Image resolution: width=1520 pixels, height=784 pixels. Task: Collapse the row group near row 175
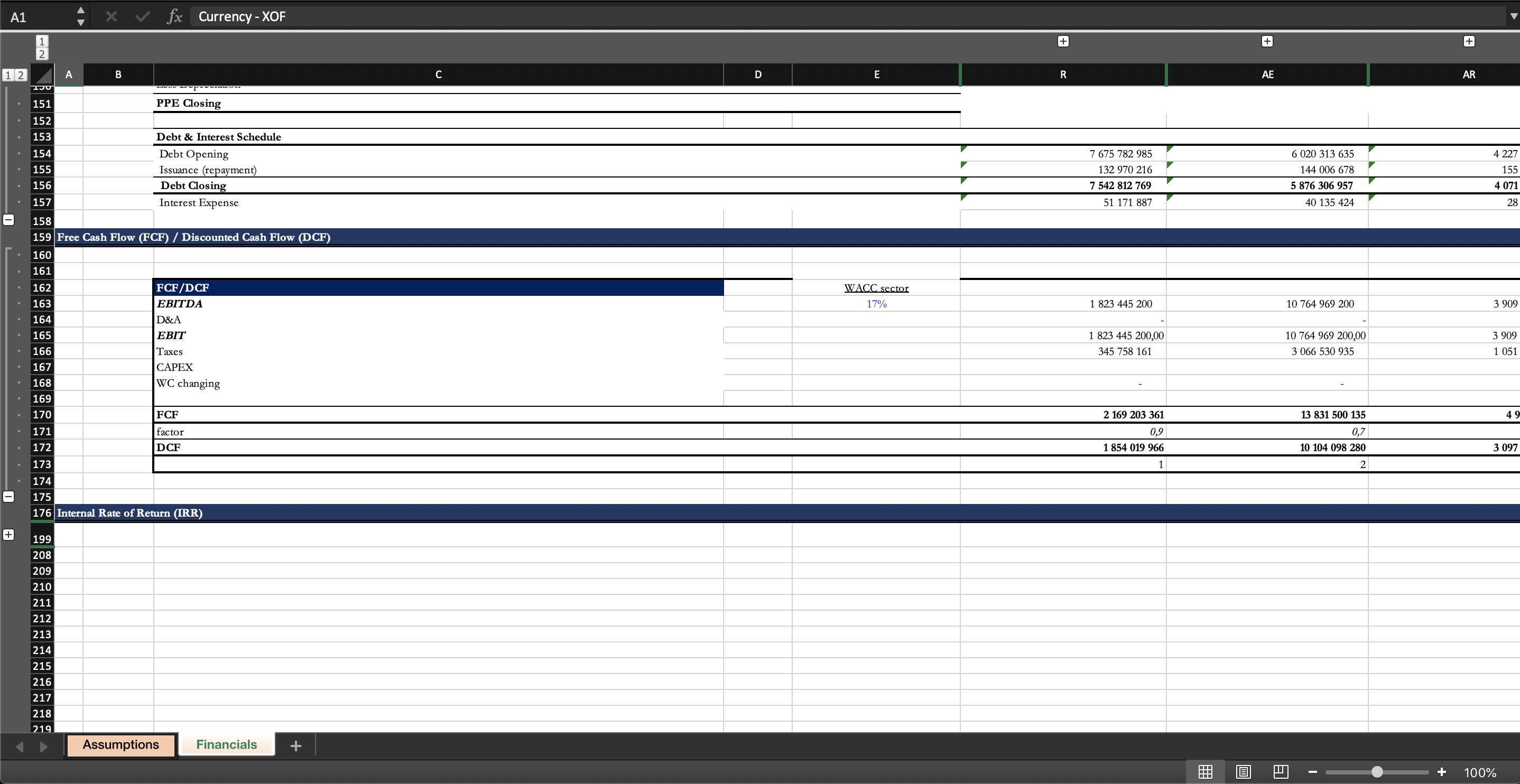pyautogui.click(x=9, y=496)
